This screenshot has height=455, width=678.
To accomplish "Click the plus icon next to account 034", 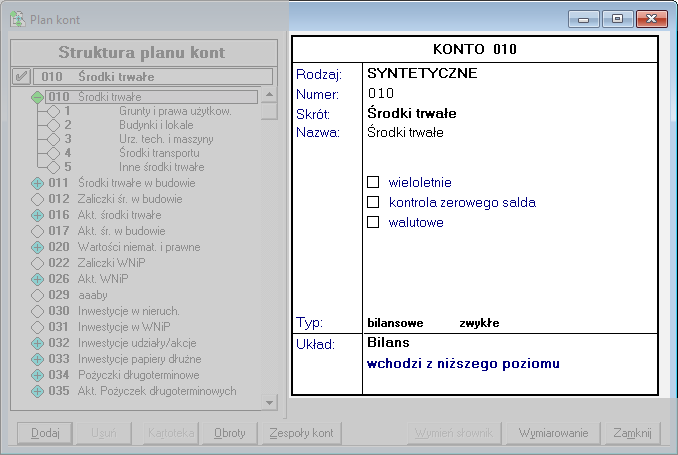I will click(x=38, y=375).
